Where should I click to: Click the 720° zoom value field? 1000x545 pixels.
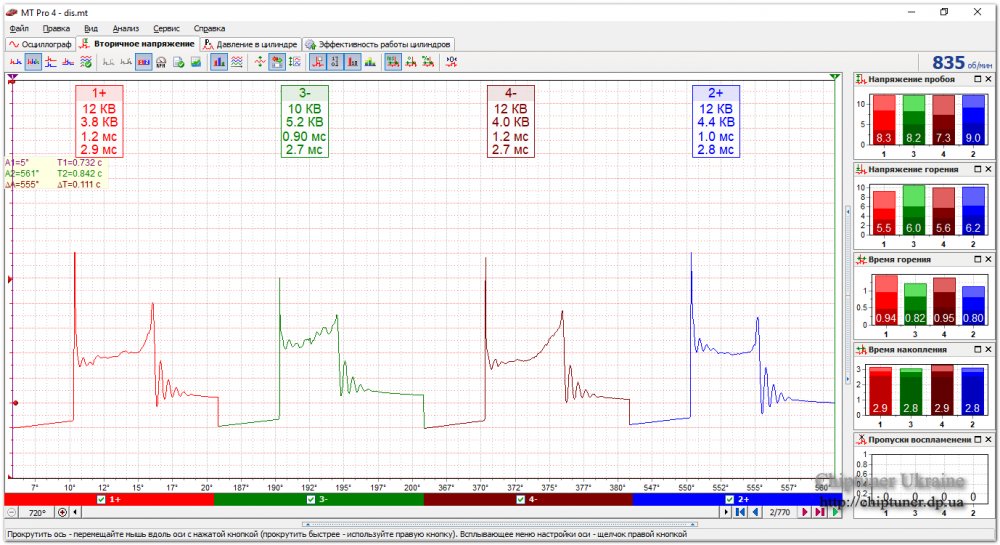point(37,512)
